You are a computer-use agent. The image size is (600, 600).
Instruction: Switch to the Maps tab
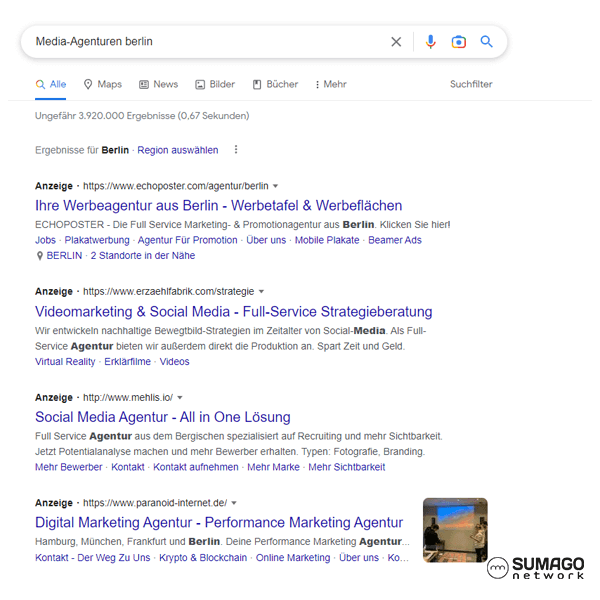tap(103, 84)
